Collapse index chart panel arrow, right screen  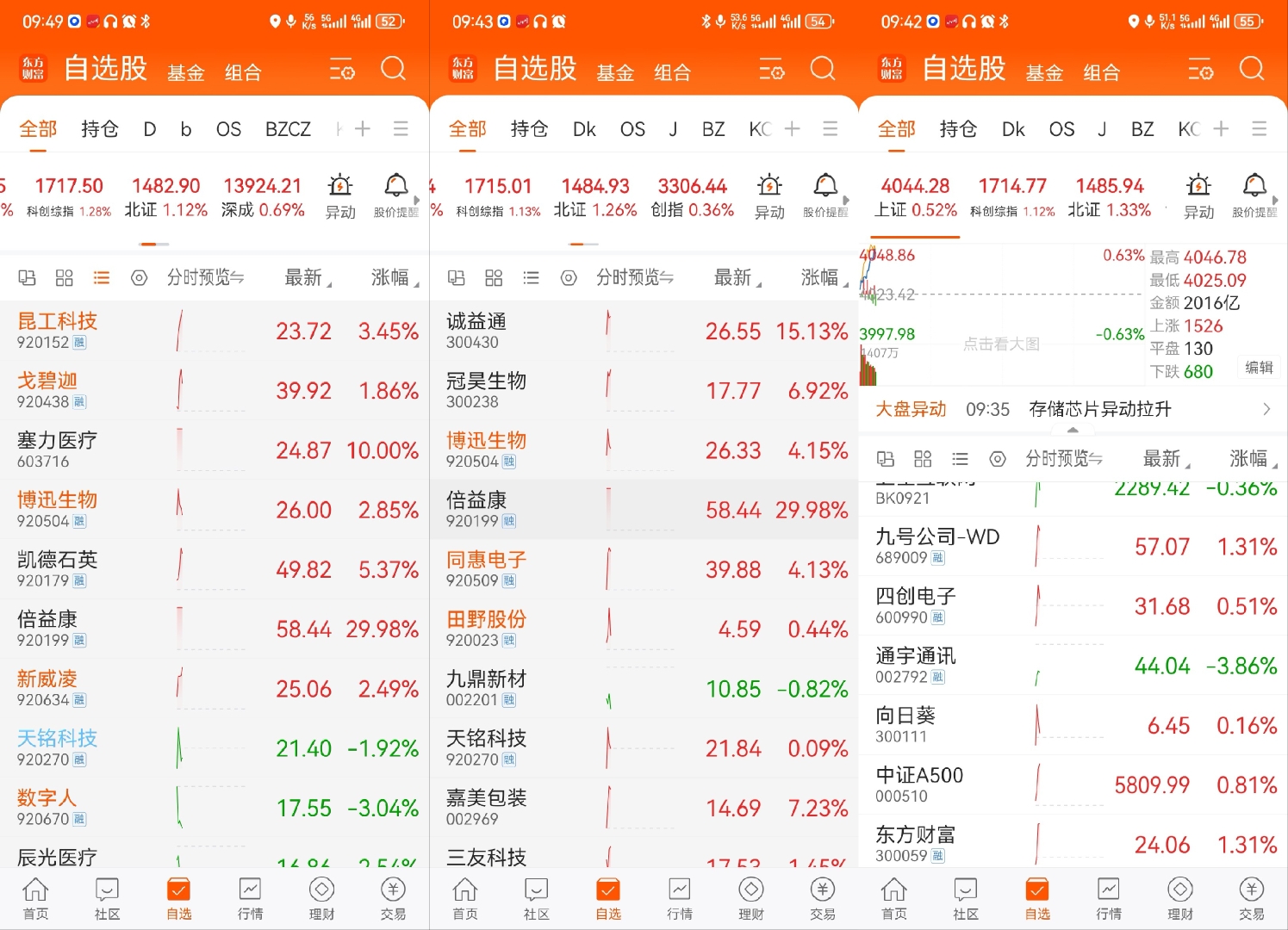(x=1073, y=430)
